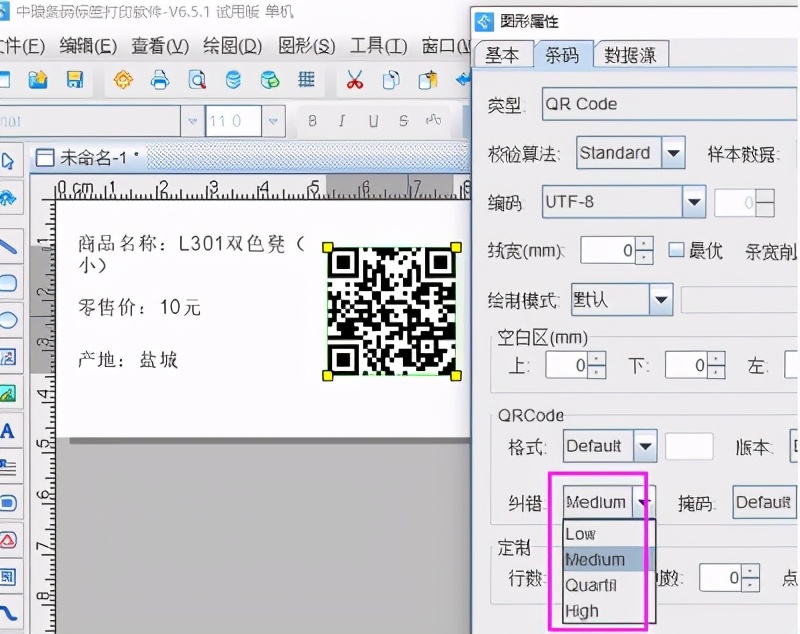Image resolution: width=800 pixels, height=634 pixels.
Task: Switch to the 基本 tab
Action: point(503,55)
